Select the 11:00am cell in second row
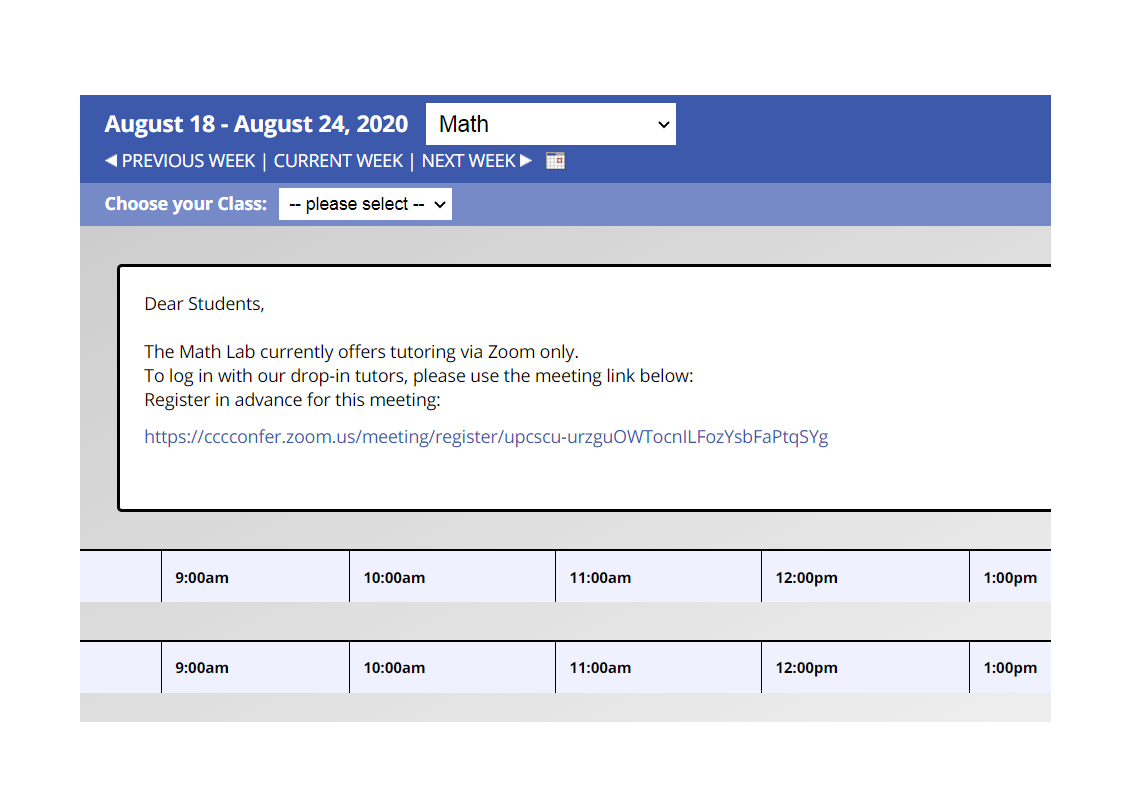 click(658, 667)
